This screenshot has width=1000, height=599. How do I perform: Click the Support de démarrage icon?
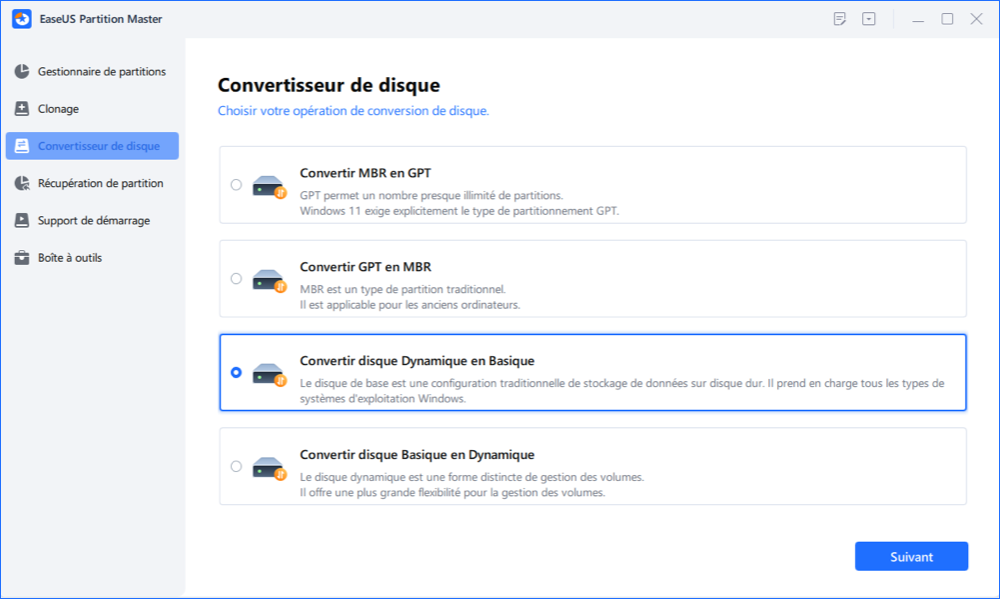point(21,220)
